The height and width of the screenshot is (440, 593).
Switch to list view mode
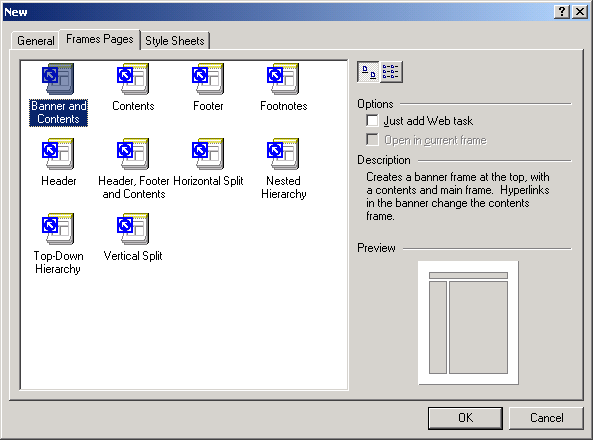pos(391,72)
